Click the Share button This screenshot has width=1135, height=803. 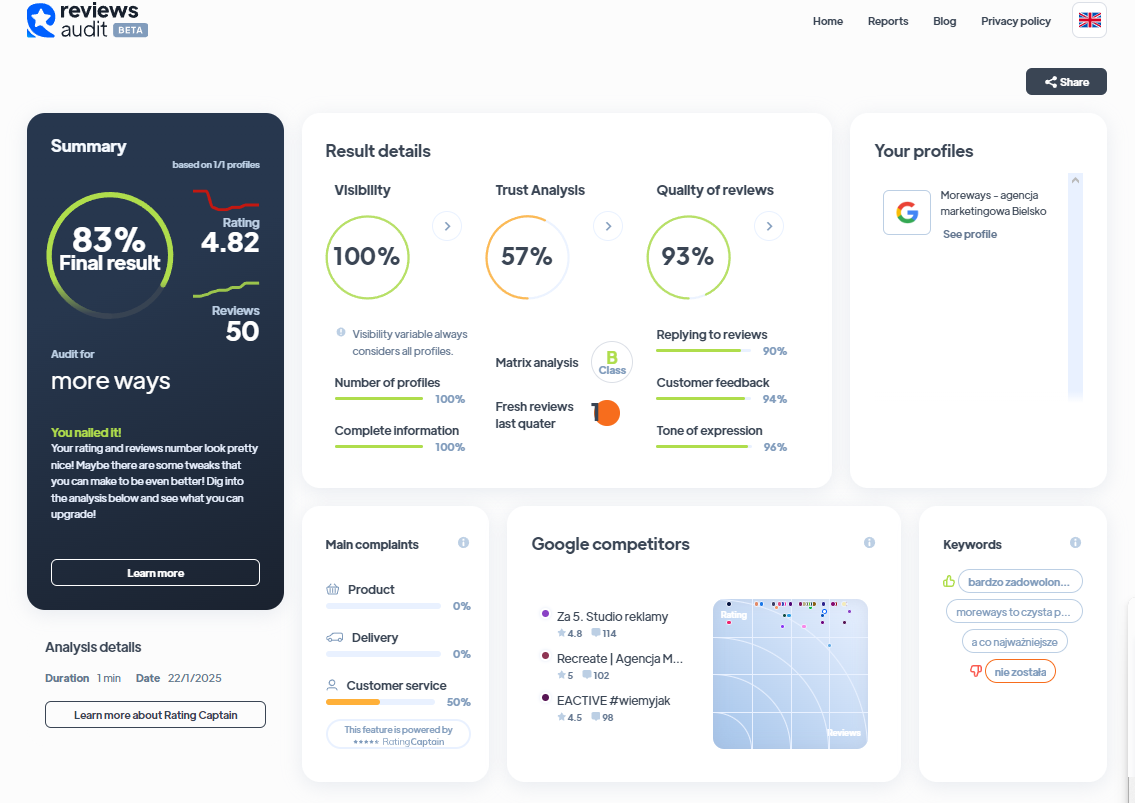tap(1066, 82)
